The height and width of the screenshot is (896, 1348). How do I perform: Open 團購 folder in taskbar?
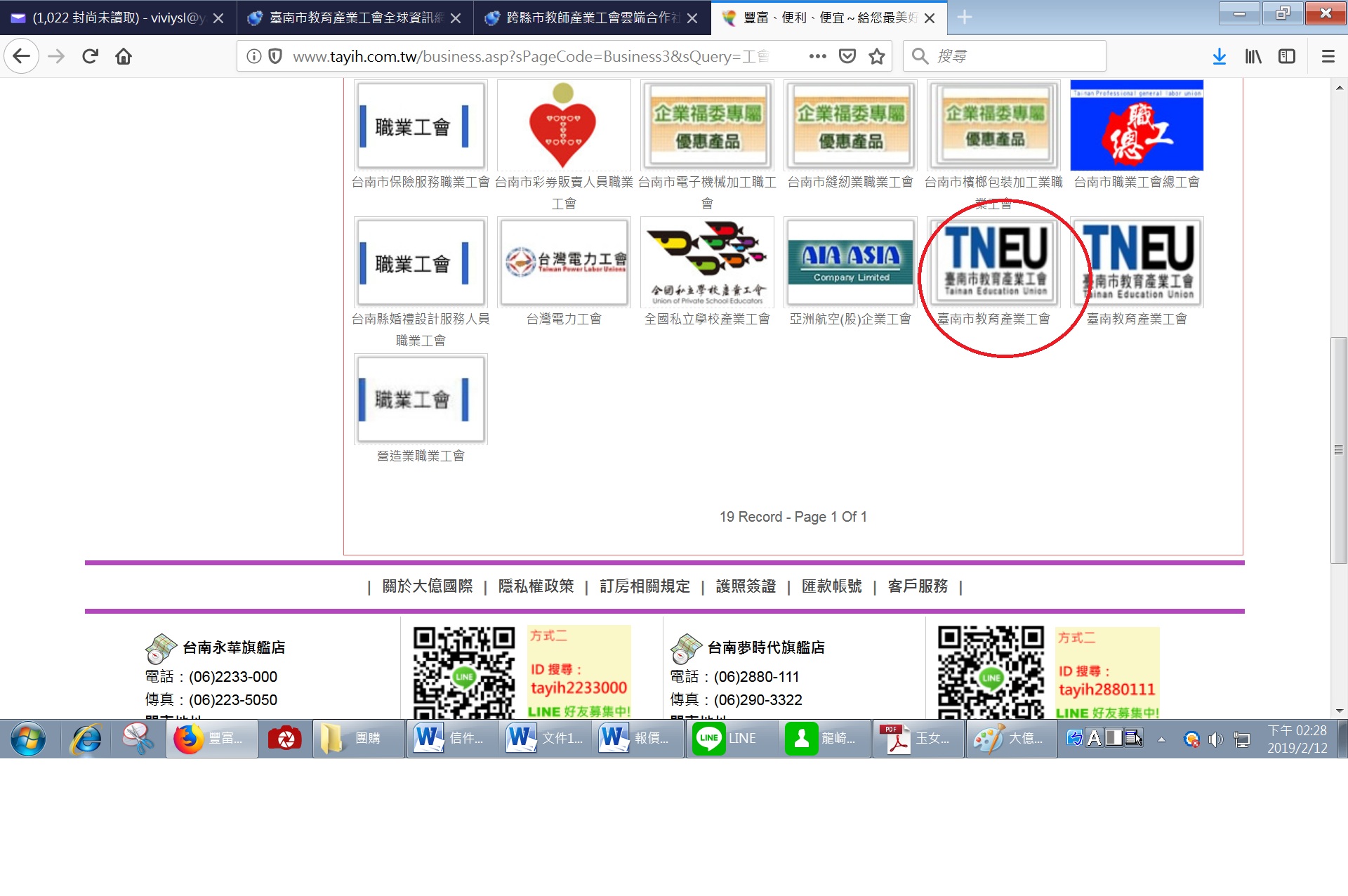pyautogui.click(x=358, y=739)
